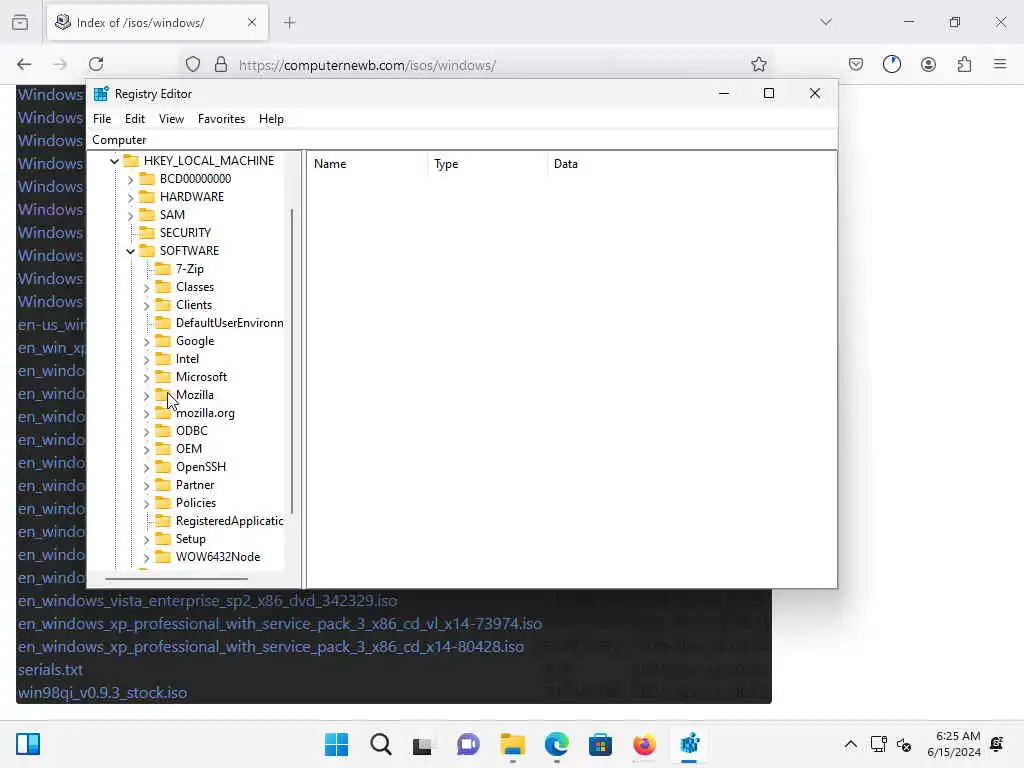Expand the HARDWARE key
The width and height of the screenshot is (1024, 768).
coord(131,197)
